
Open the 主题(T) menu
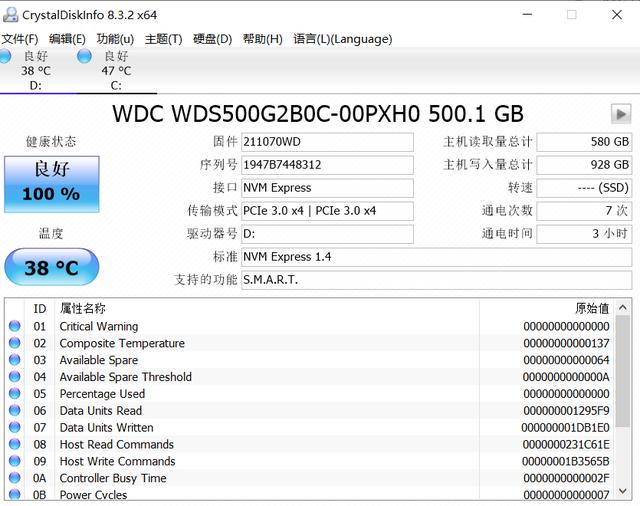pos(163,39)
